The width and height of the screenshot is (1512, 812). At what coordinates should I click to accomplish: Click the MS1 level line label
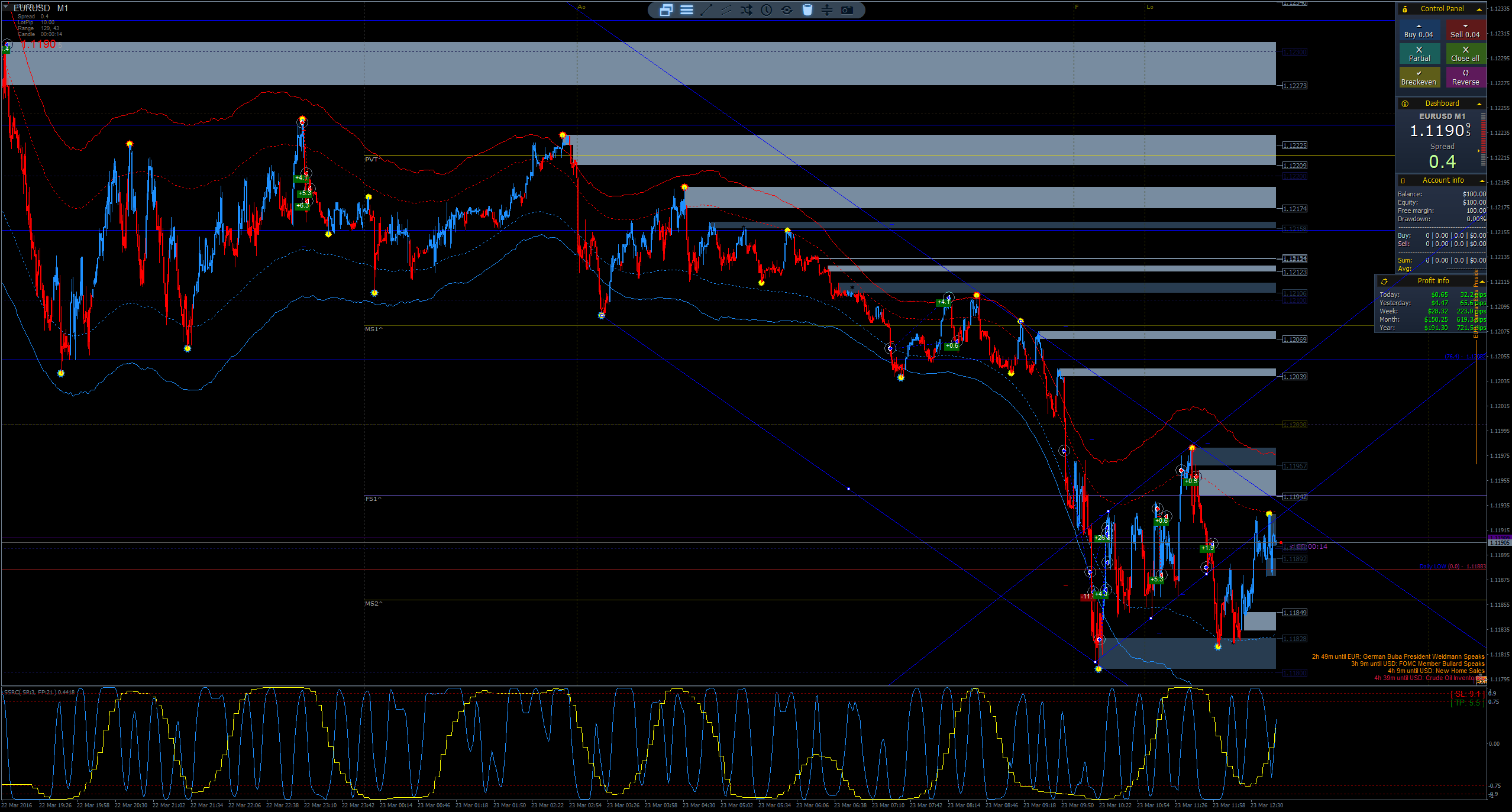point(373,329)
